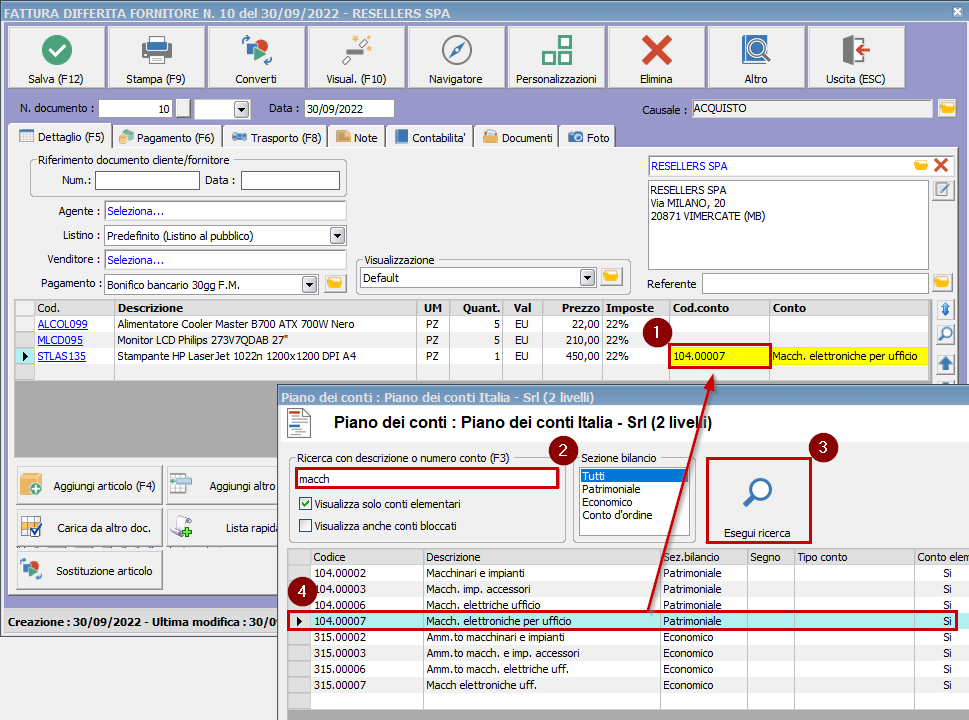Screen dimensions: 969x720
Task: Click the Esegui ricerca button
Action: click(759, 500)
